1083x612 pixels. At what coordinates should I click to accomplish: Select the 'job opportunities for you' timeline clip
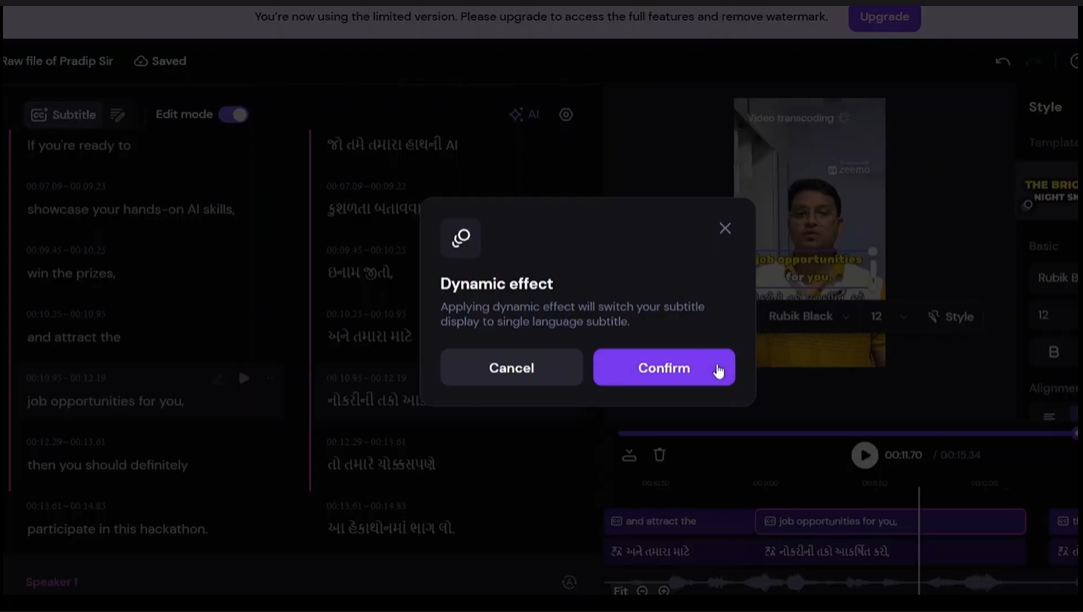pos(890,521)
